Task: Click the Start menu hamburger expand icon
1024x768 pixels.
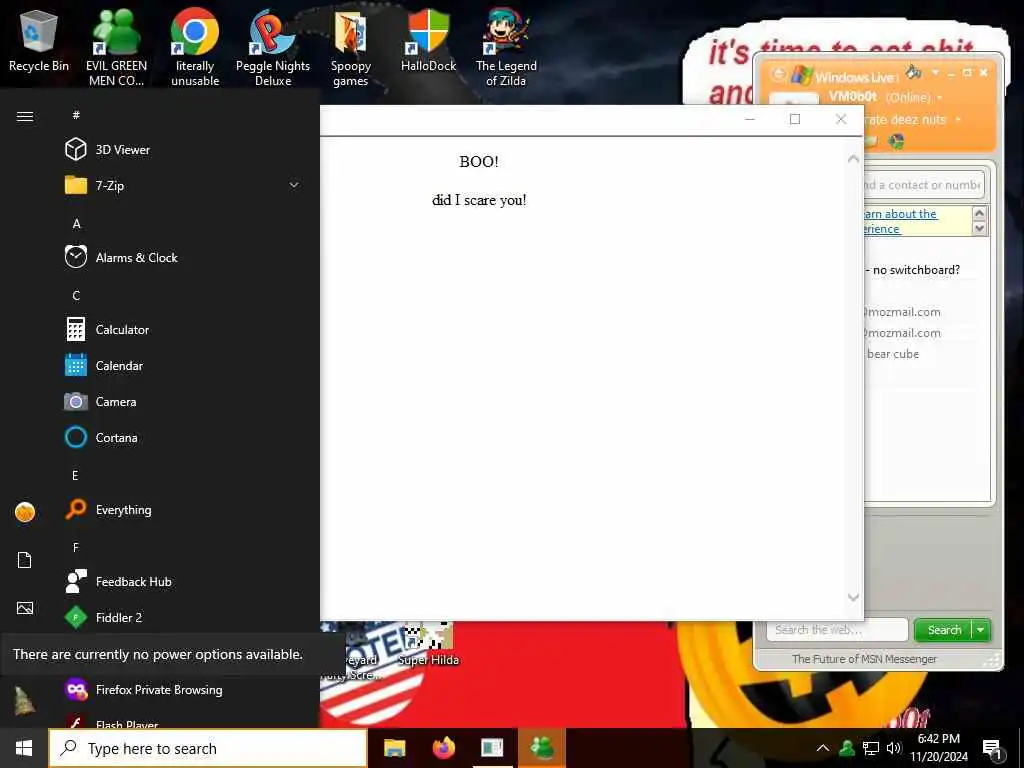Action: point(25,116)
